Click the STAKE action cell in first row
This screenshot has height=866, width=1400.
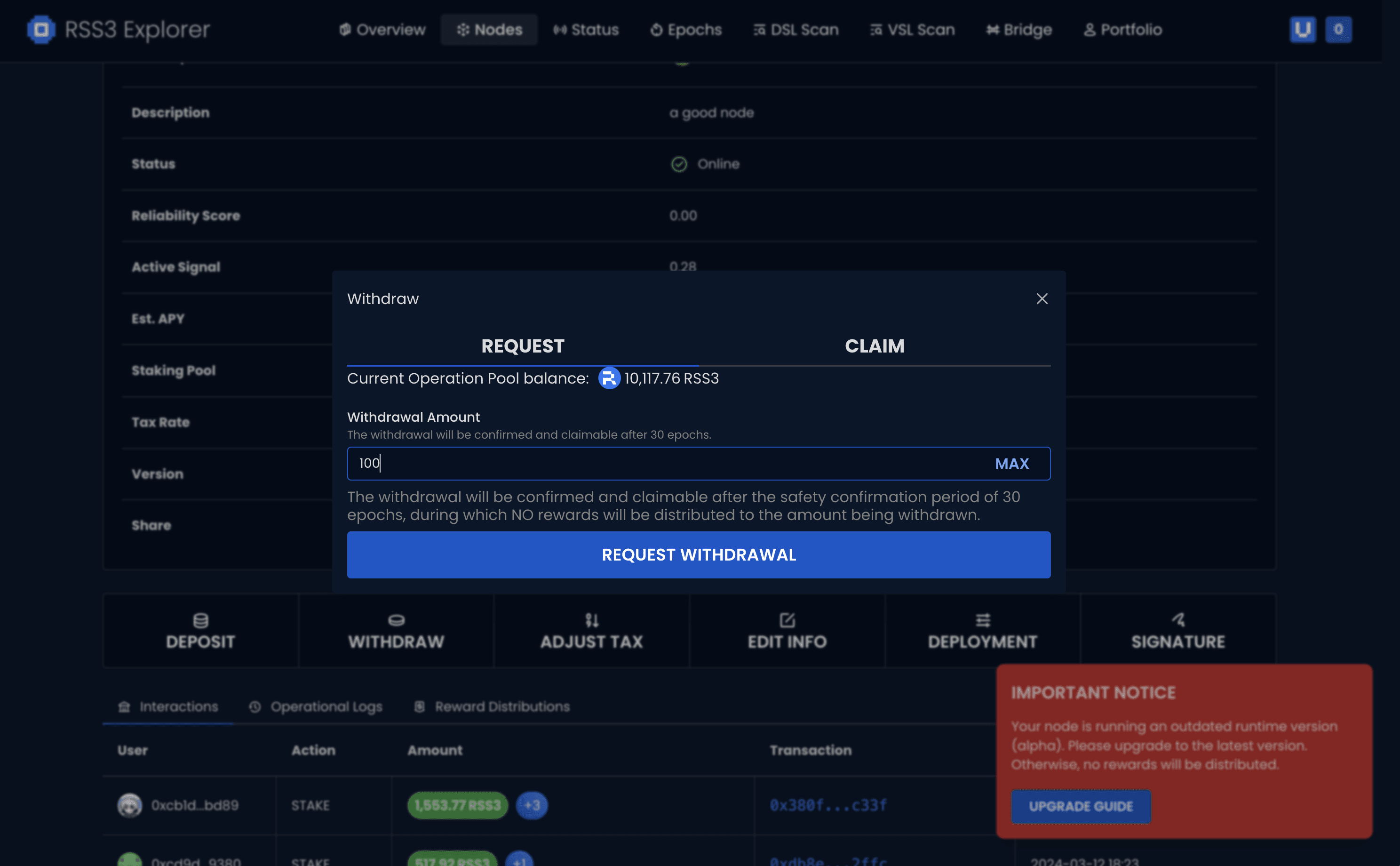[310, 805]
